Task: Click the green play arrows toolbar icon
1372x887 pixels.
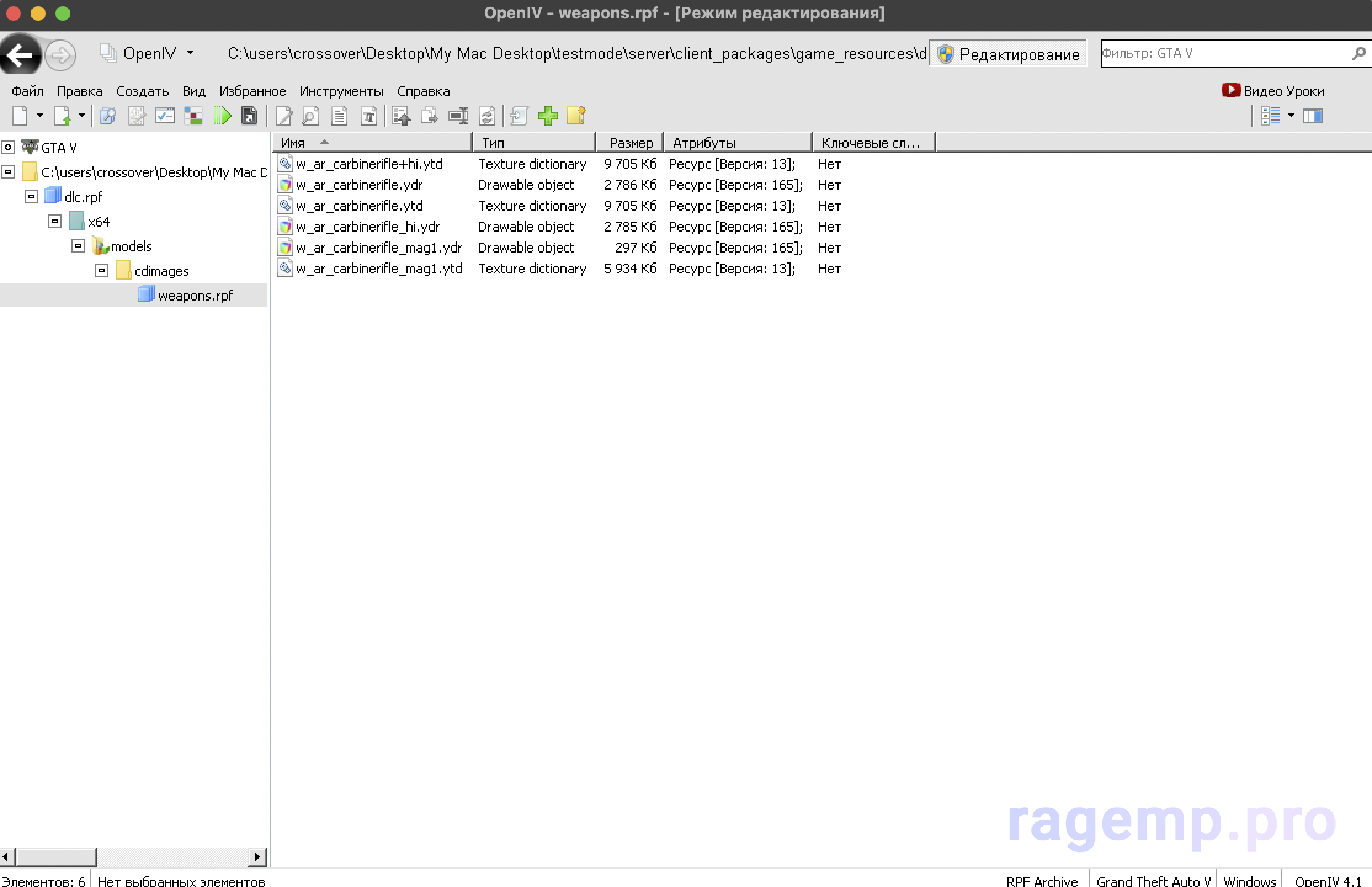Action: (222, 116)
